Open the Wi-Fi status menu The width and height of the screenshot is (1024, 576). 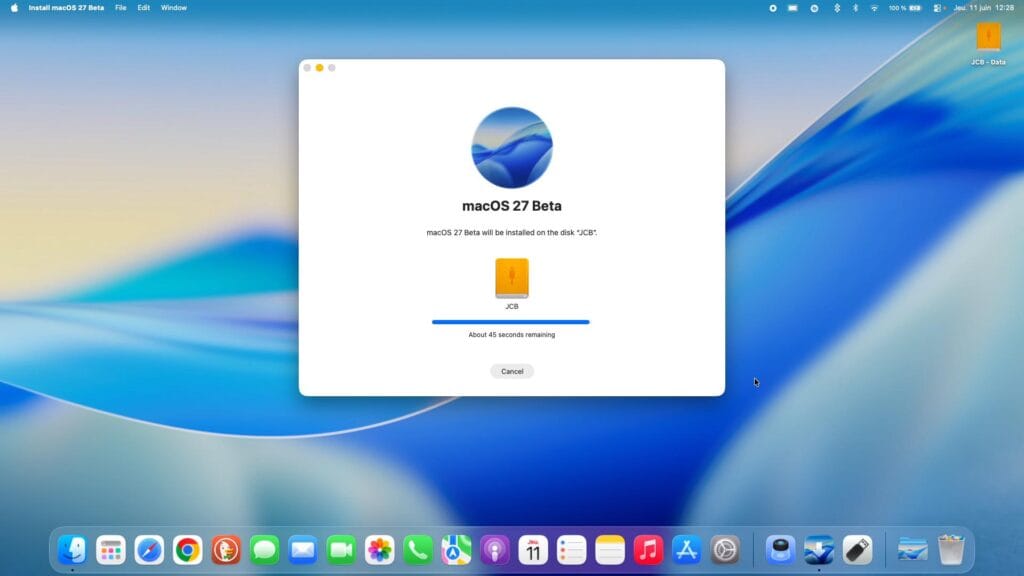click(x=874, y=8)
